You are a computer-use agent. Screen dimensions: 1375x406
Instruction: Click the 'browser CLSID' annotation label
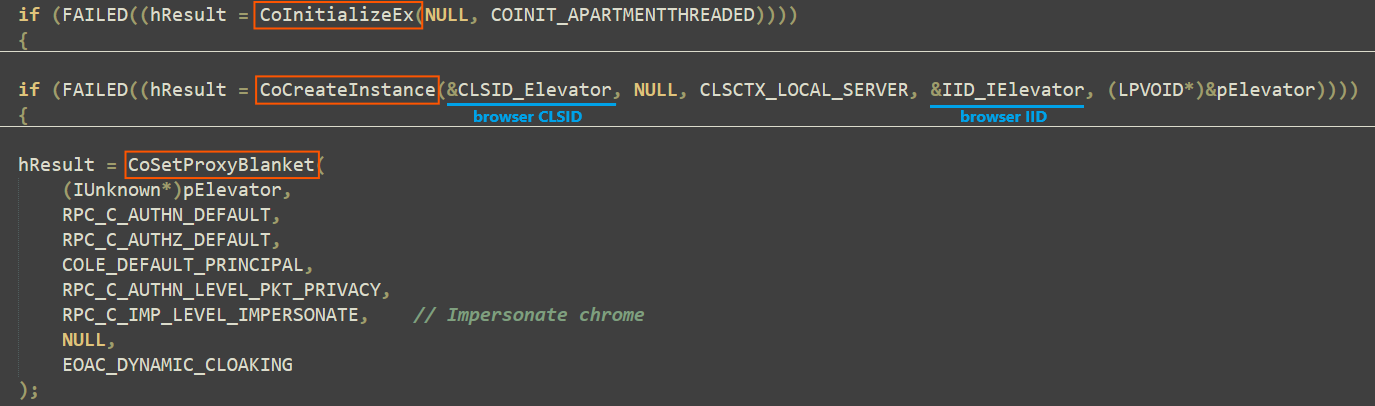coord(527,116)
